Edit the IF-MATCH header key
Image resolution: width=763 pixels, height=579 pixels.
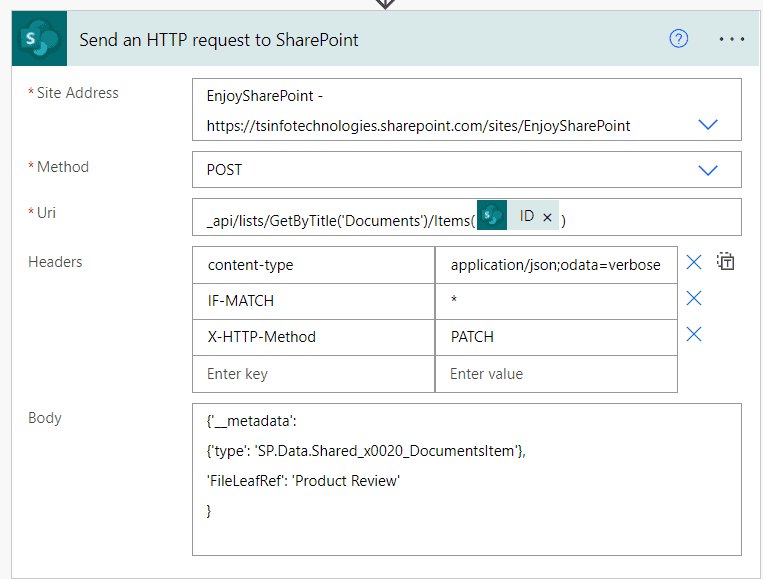pos(313,301)
